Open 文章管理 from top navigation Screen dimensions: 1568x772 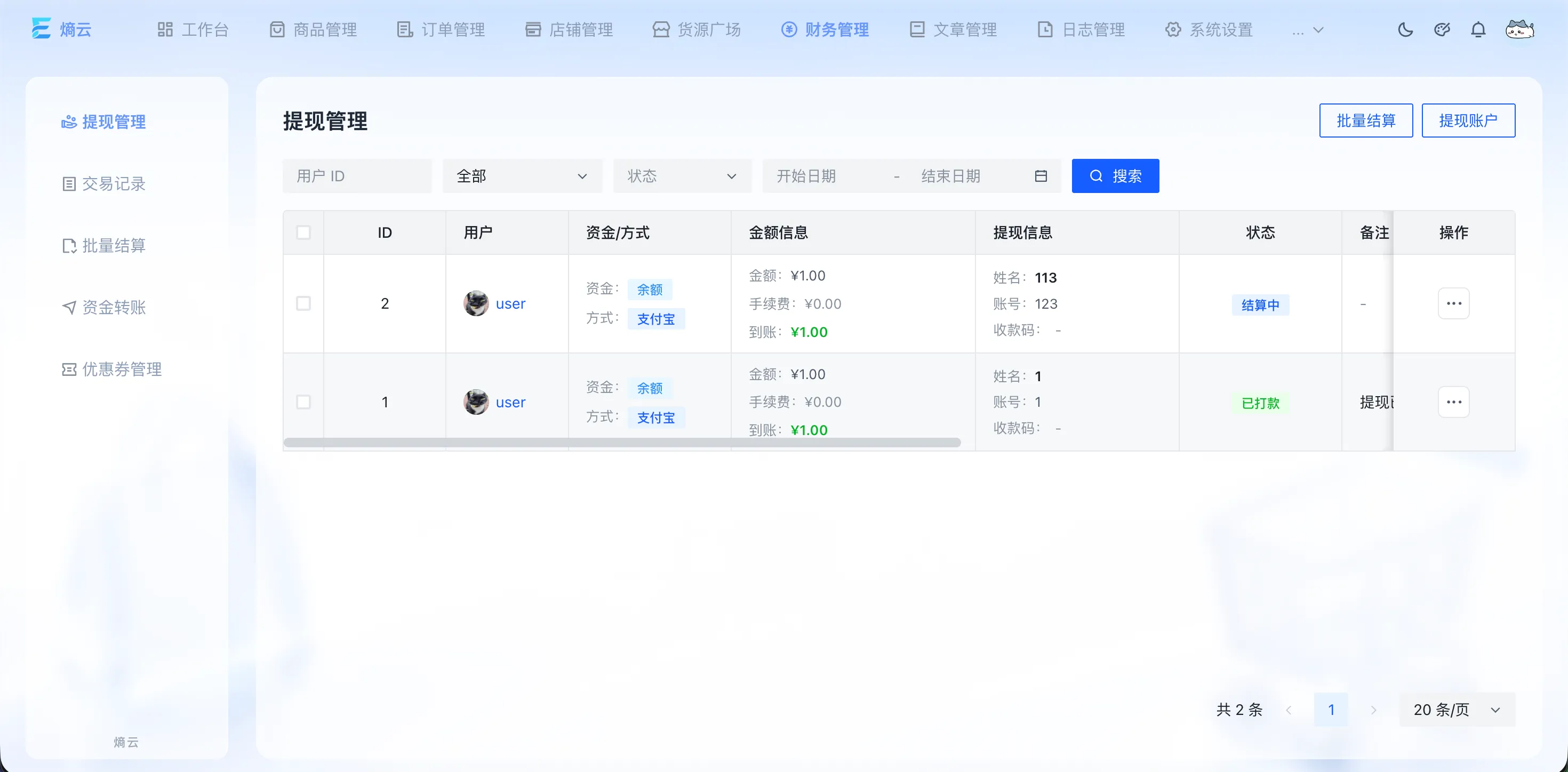click(x=953, y=29)
